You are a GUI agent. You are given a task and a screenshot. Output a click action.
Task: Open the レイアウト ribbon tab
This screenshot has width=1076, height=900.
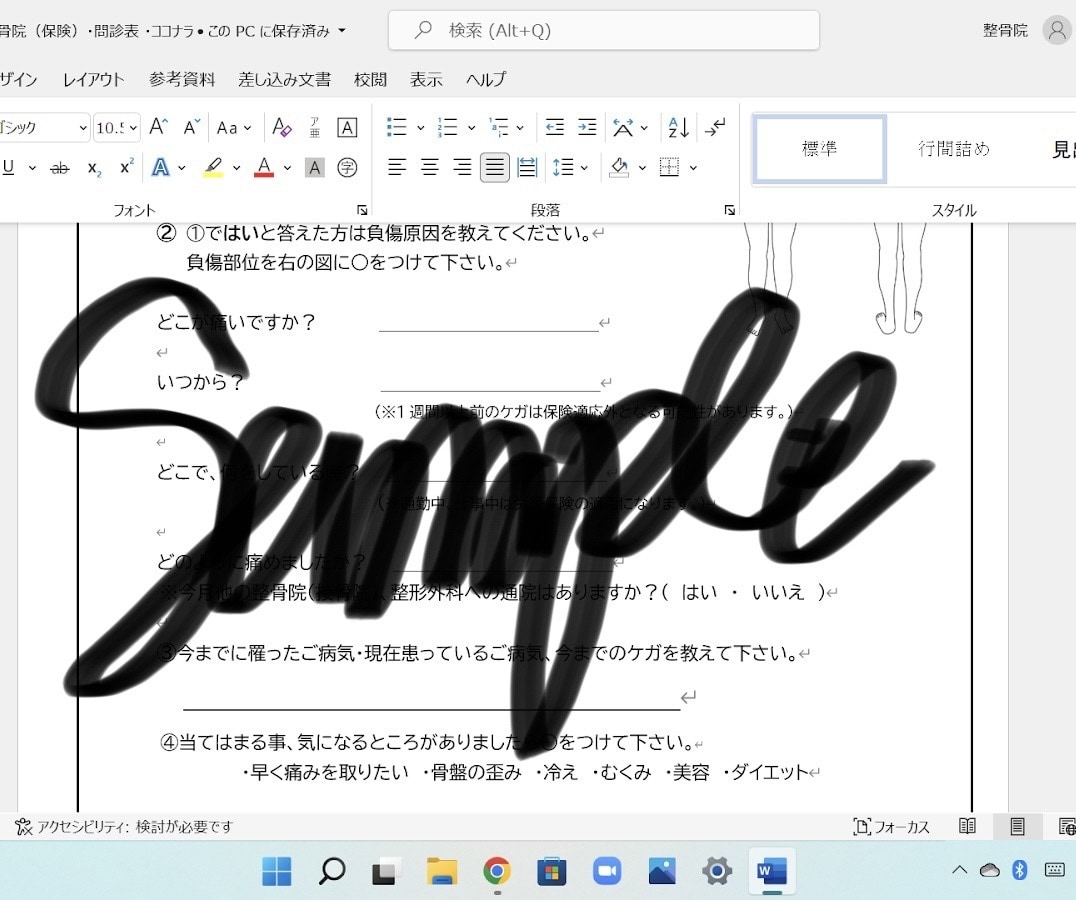click(x=93, y=80)
